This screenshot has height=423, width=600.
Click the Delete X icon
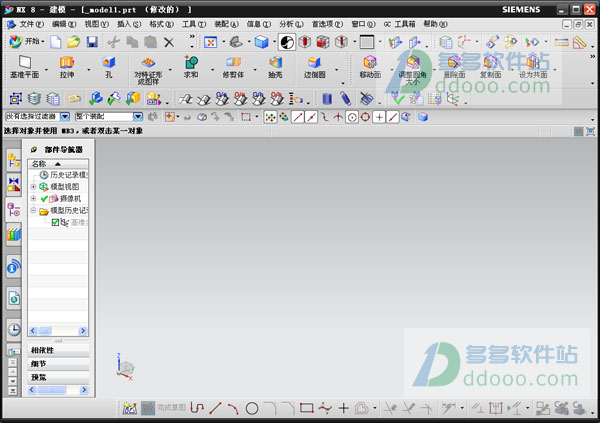(169, 42)
